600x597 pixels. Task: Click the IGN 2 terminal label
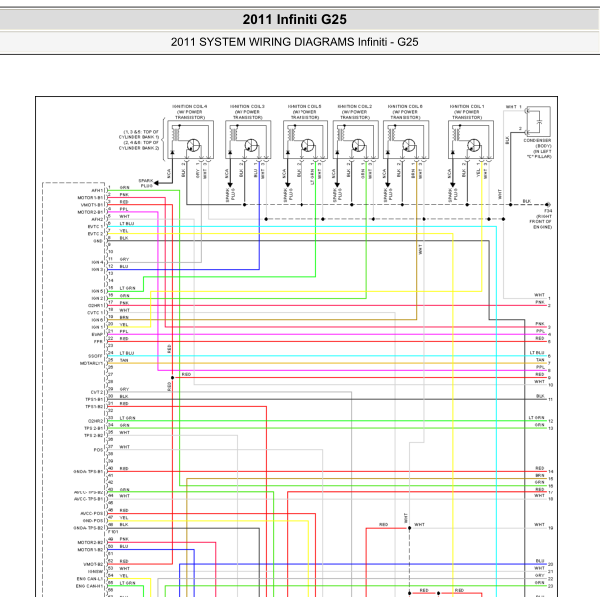[98, 298]
